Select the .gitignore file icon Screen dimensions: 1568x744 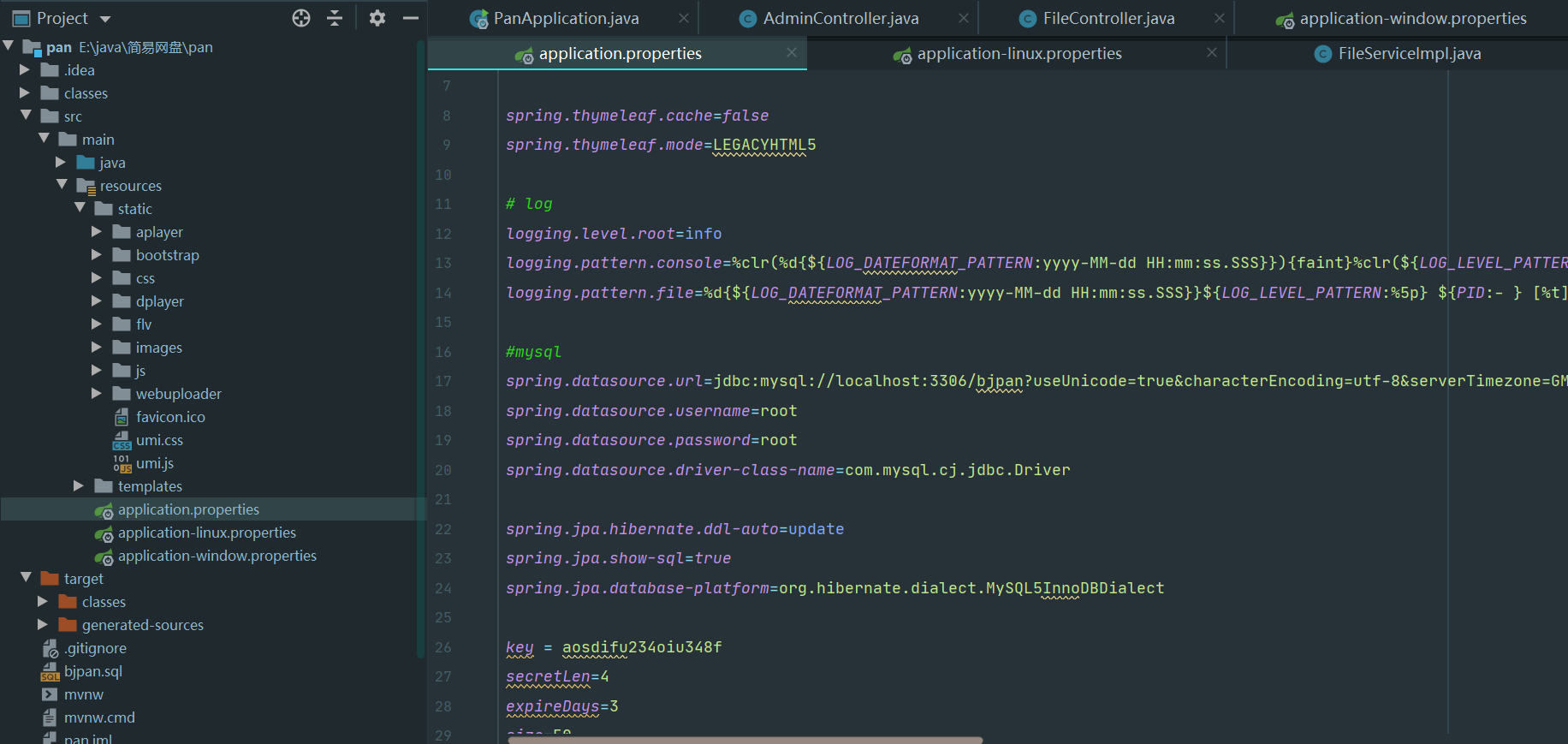50,648
